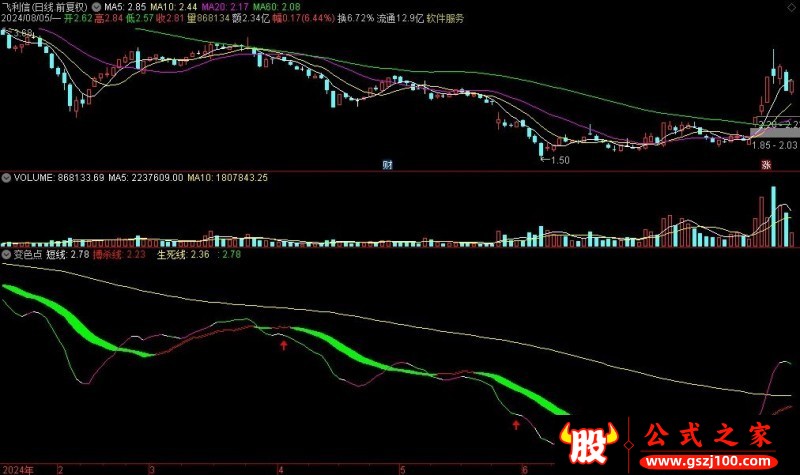800x475 pixels.
Task: Click the volume value 量868134
Action: click(x=208, y=18)
